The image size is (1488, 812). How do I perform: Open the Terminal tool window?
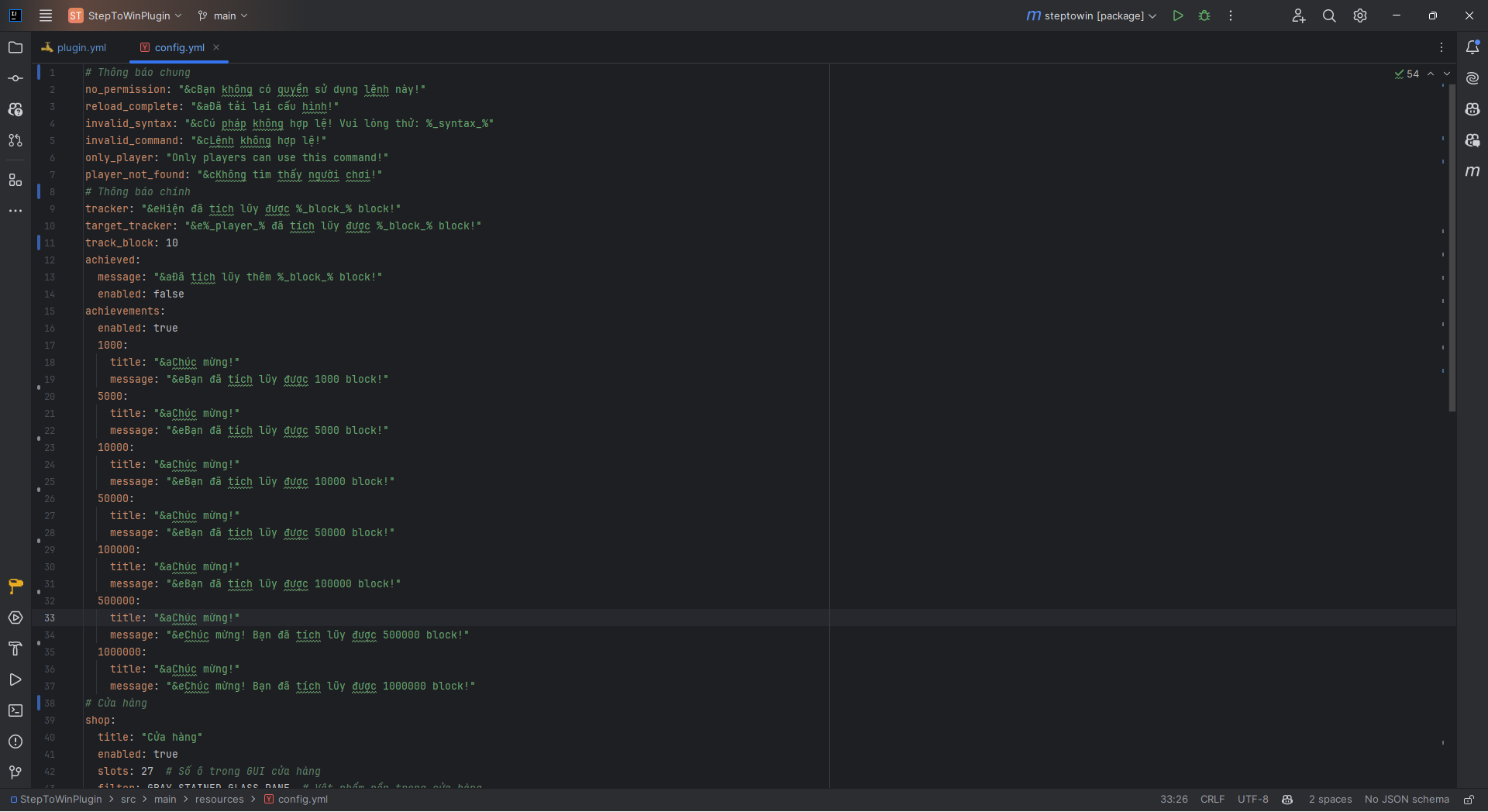(15, 710)
